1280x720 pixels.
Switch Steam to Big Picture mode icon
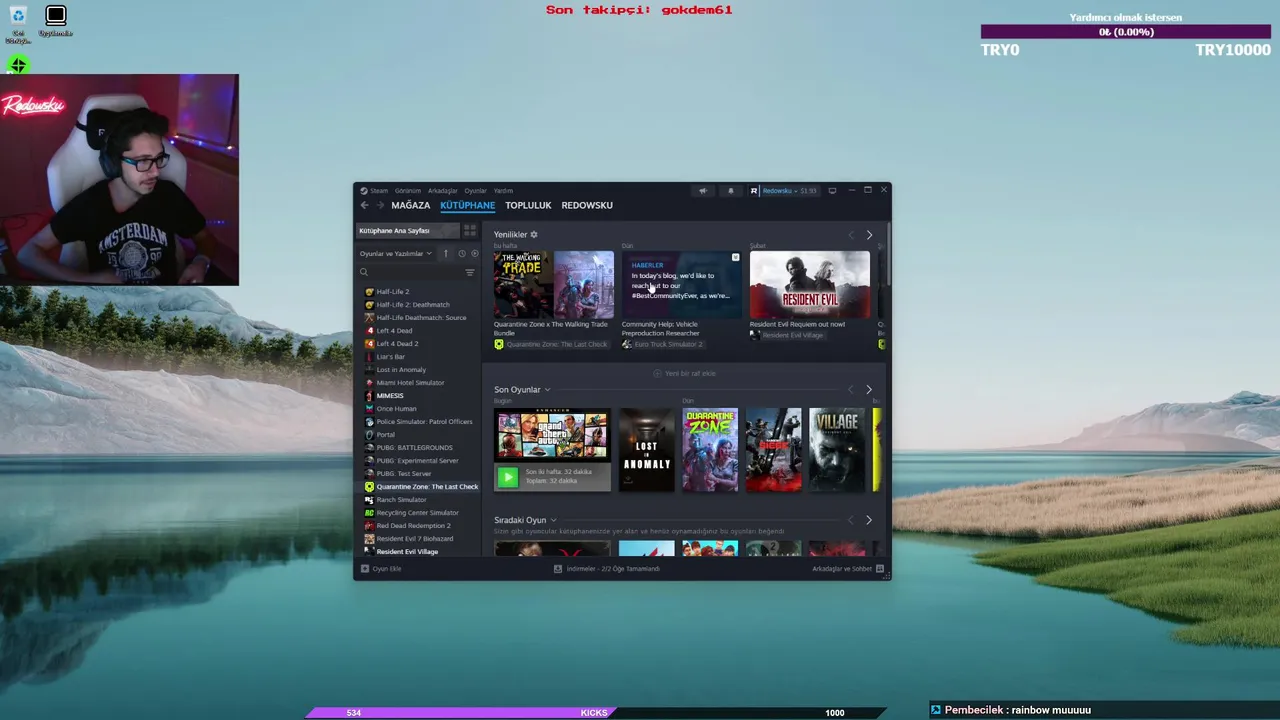832,190
